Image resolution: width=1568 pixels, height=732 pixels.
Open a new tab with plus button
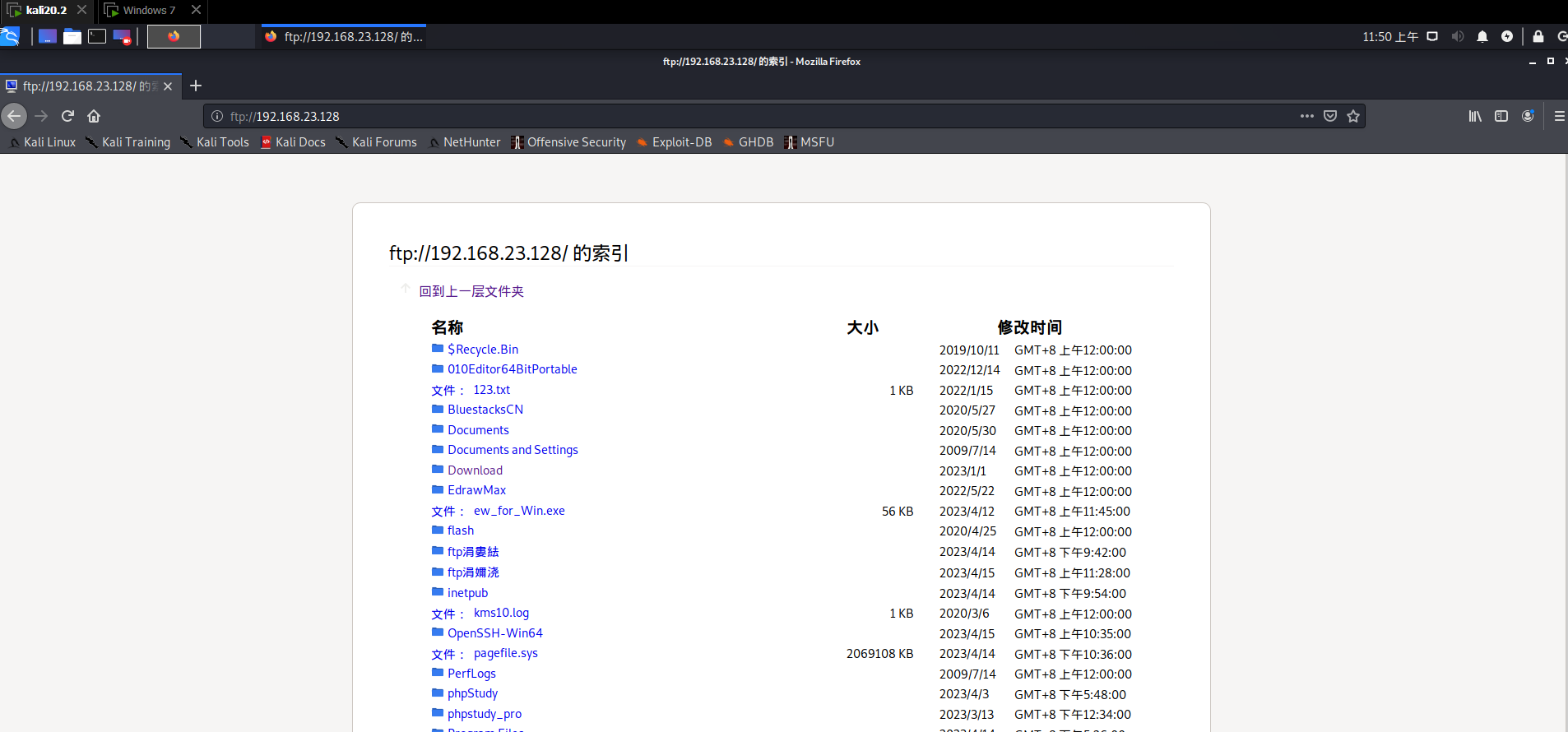point(196,86)
